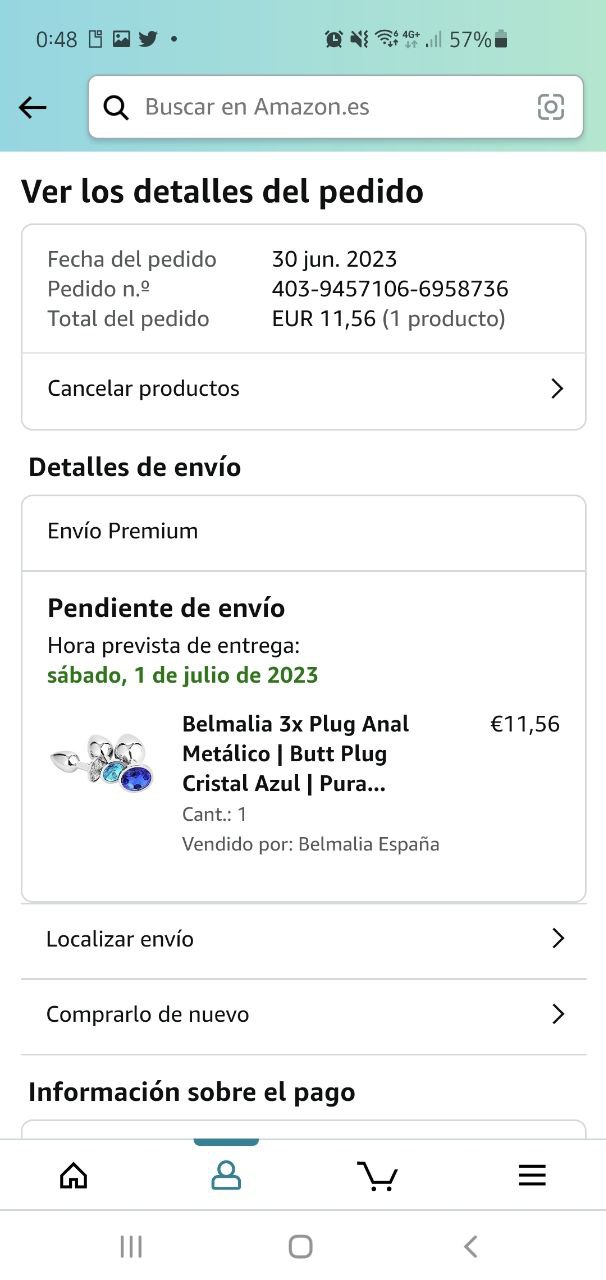606x1280 pixels.
Task: Expand the Localizar envío chevron
Action: click(x=558, y=938)
